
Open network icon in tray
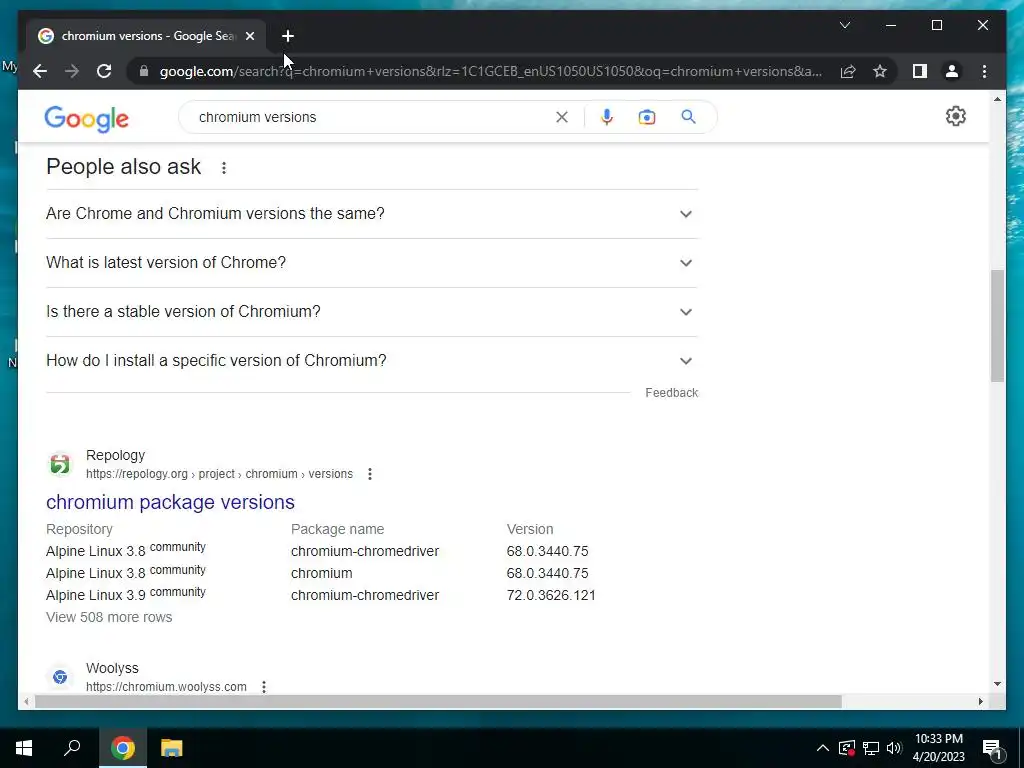(x=871, y=748)
